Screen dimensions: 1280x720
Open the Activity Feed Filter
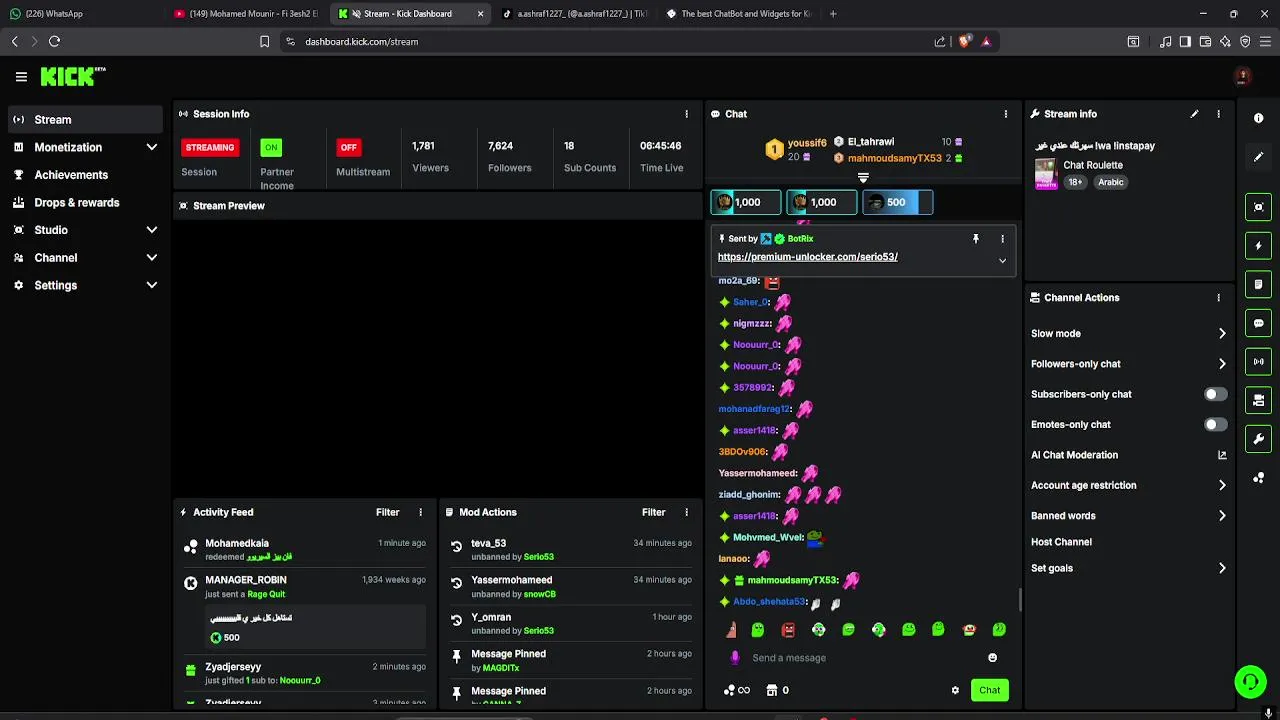[x=388, y=512]
